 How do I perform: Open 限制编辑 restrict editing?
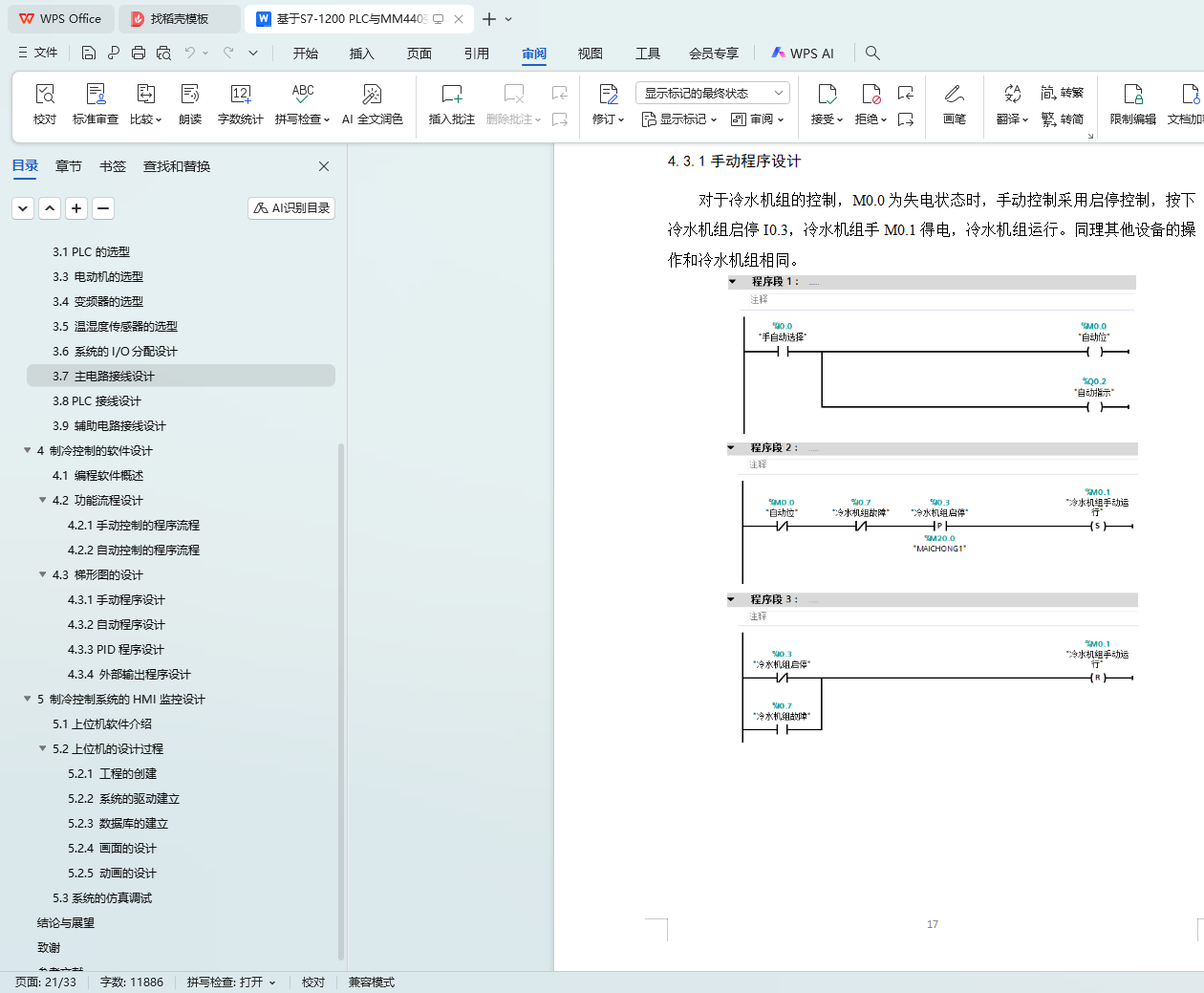pyautogui.click(x=1132, y=104)
